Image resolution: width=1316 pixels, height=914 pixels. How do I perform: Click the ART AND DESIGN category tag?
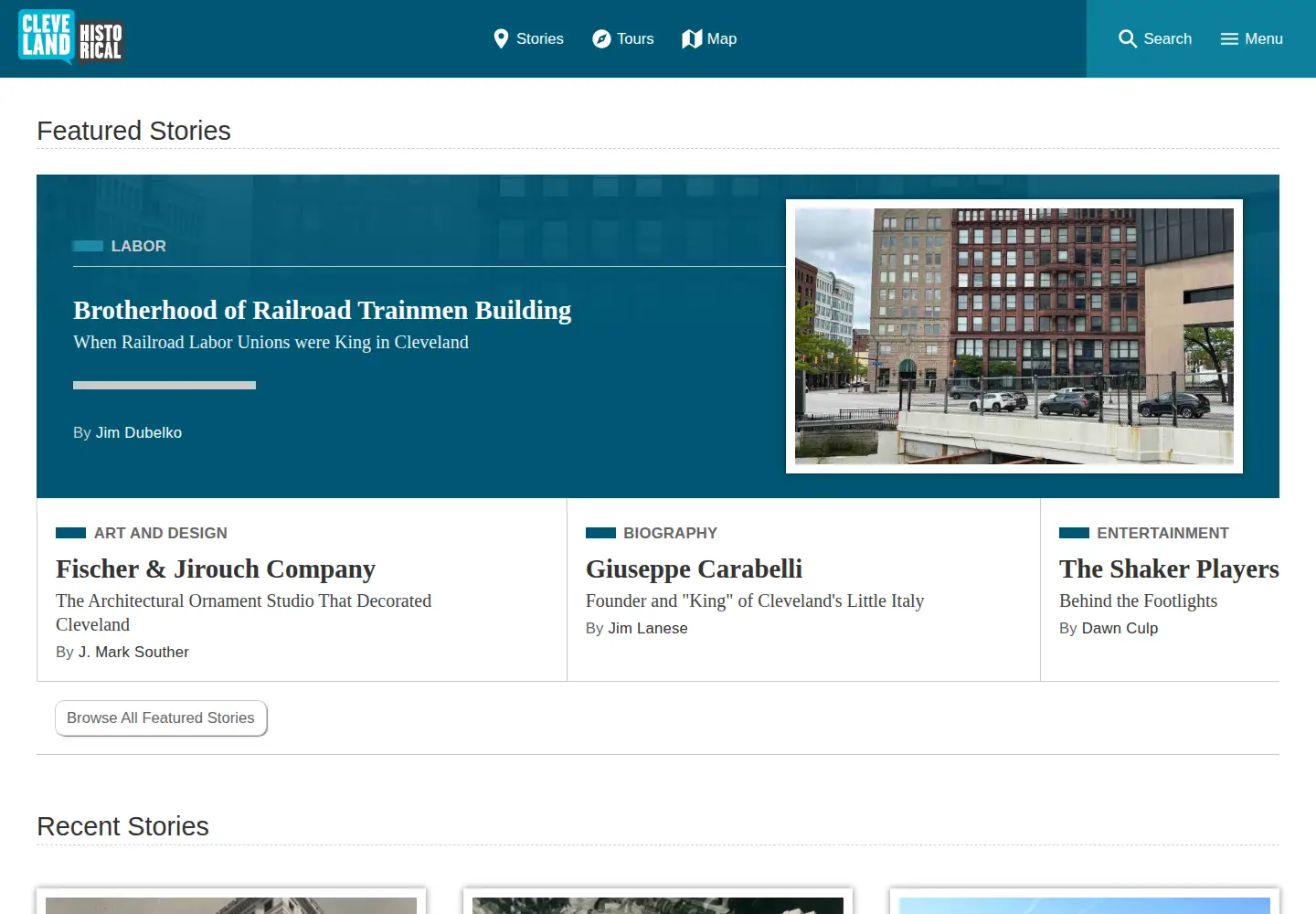[x=161, y=533]
